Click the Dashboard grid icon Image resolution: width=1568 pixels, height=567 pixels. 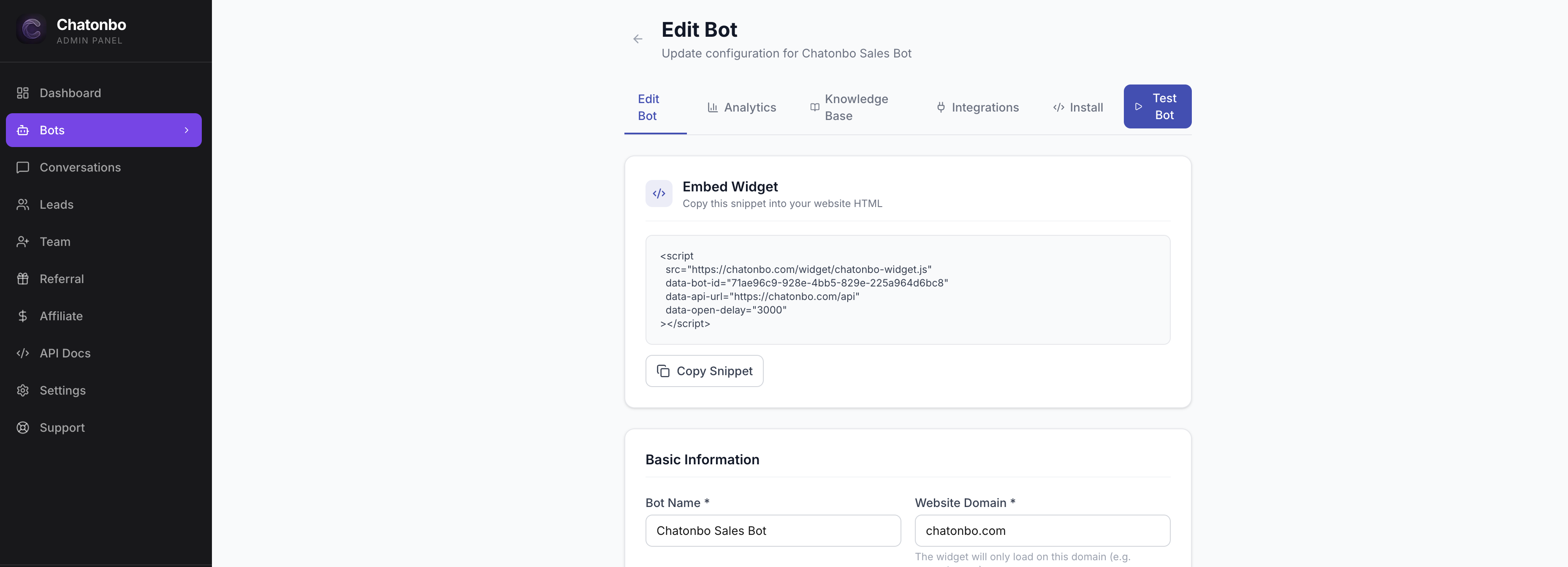tap(23, 93)
